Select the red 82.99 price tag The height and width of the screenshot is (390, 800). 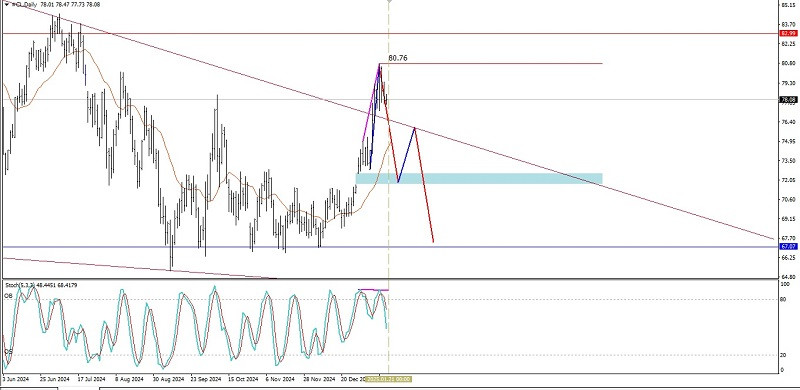[x=788, y=33]
